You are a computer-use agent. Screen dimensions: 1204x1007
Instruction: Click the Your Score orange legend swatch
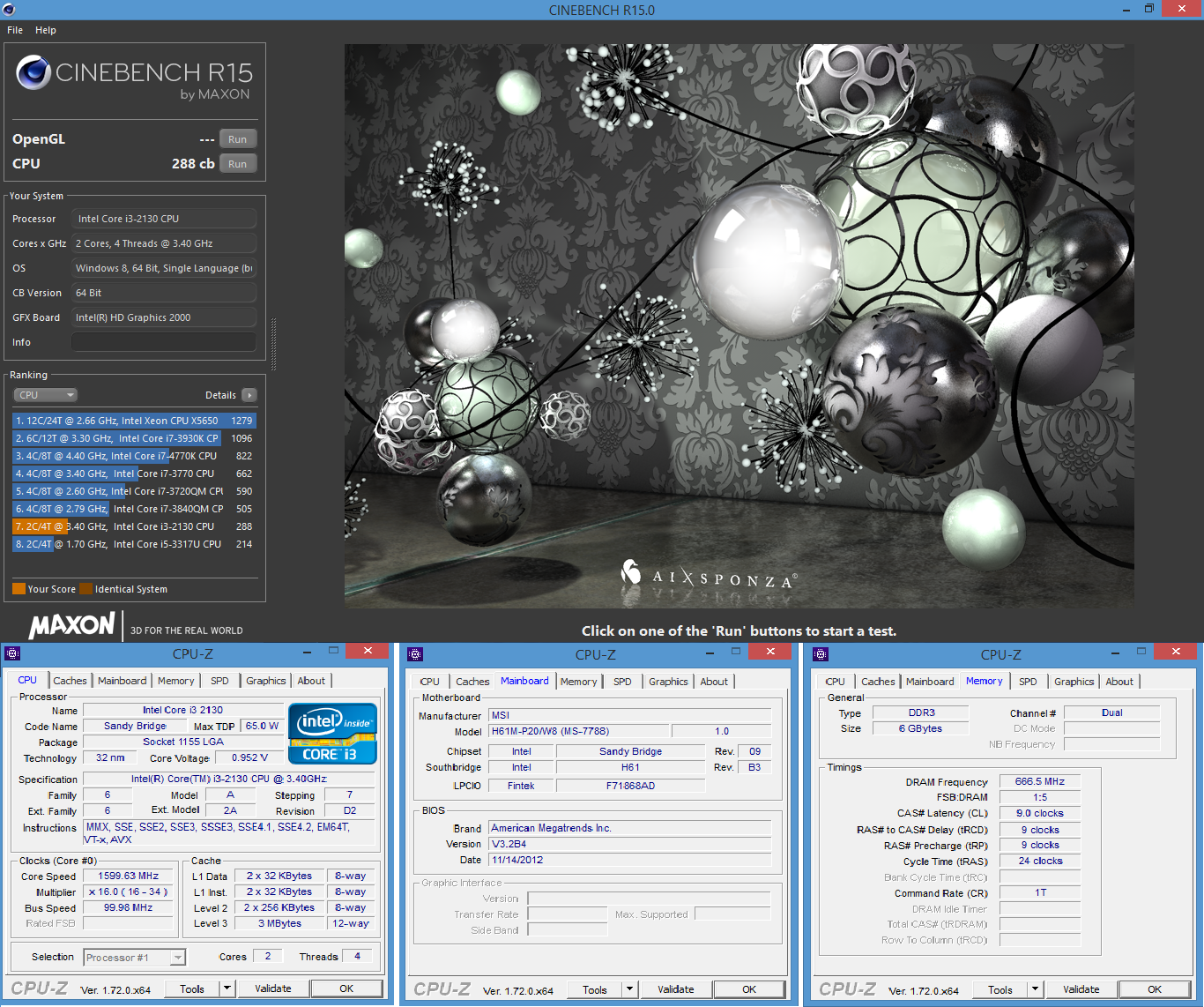19,589
